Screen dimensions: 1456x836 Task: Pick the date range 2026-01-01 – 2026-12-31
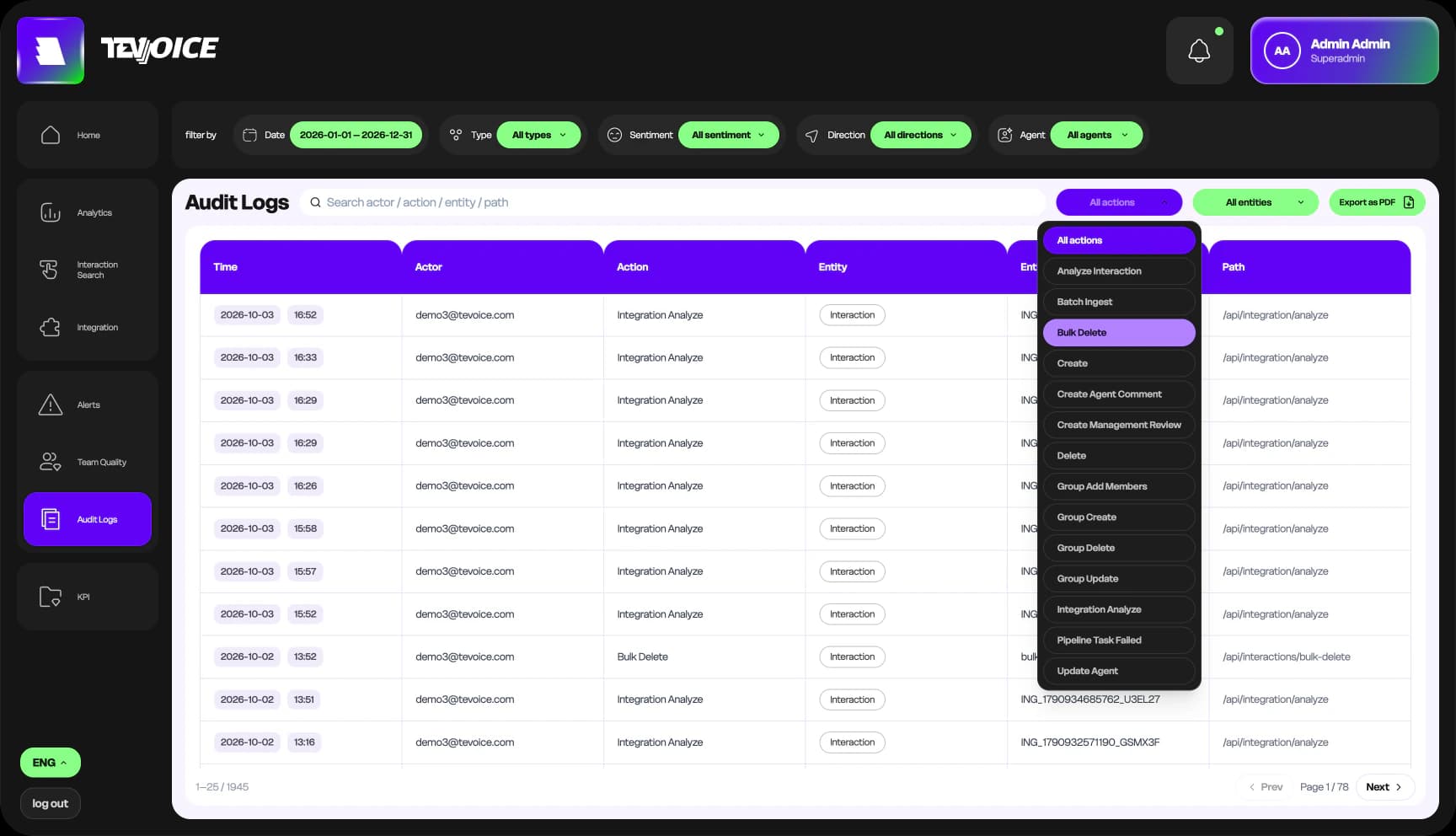point(356,135)
